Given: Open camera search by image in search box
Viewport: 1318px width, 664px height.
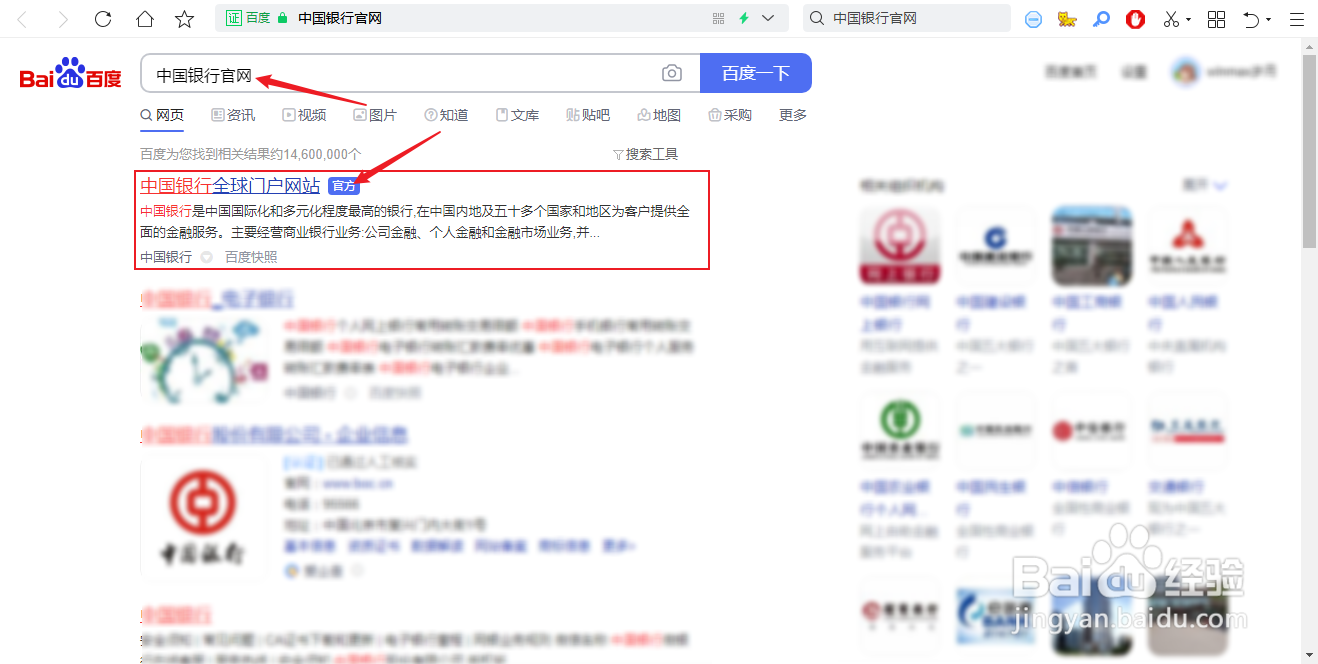Looking at the screenshot, I should click(x=671, y=72).
